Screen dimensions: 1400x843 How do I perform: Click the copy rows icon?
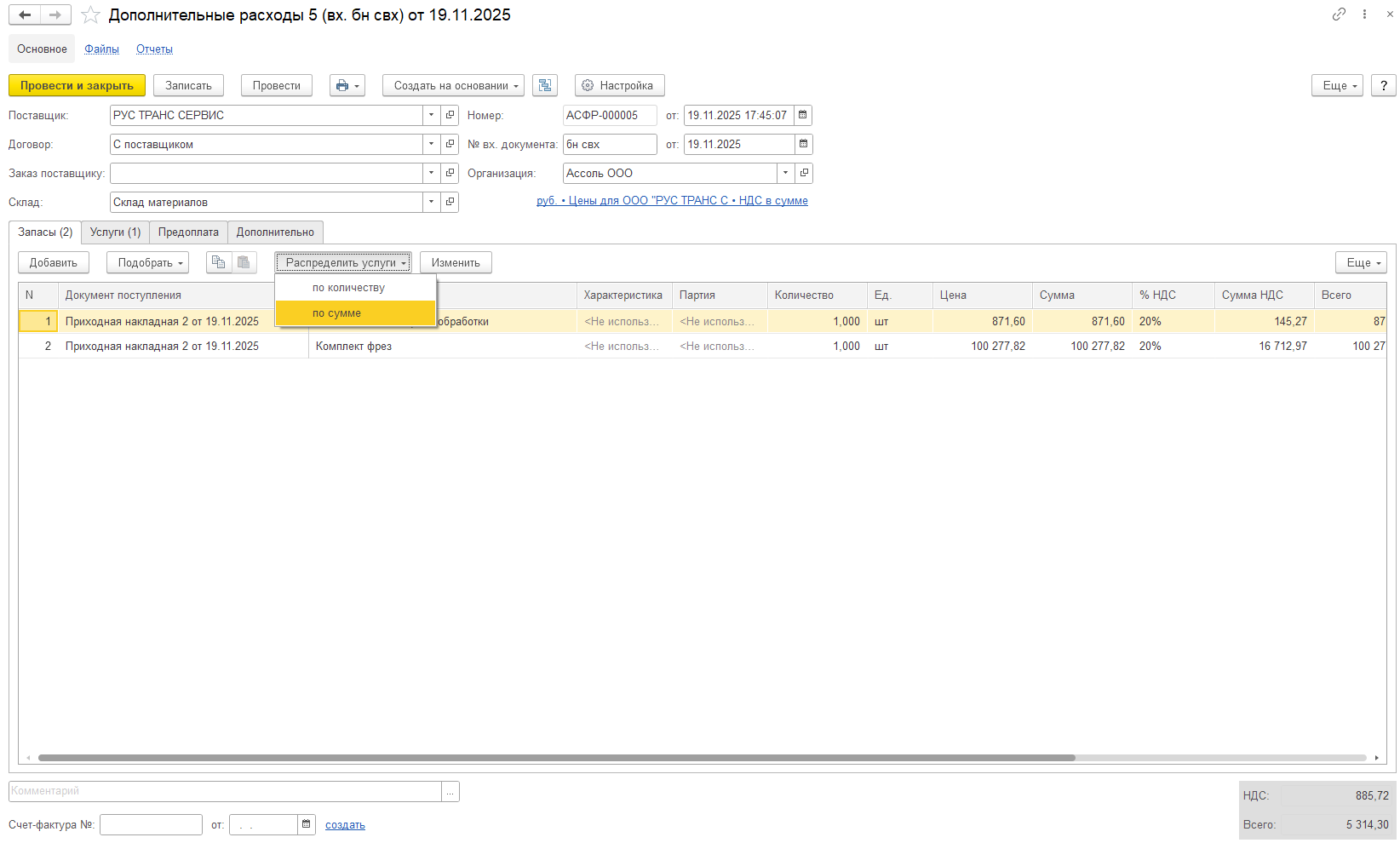pyautogui.click(x=219, y=263)
